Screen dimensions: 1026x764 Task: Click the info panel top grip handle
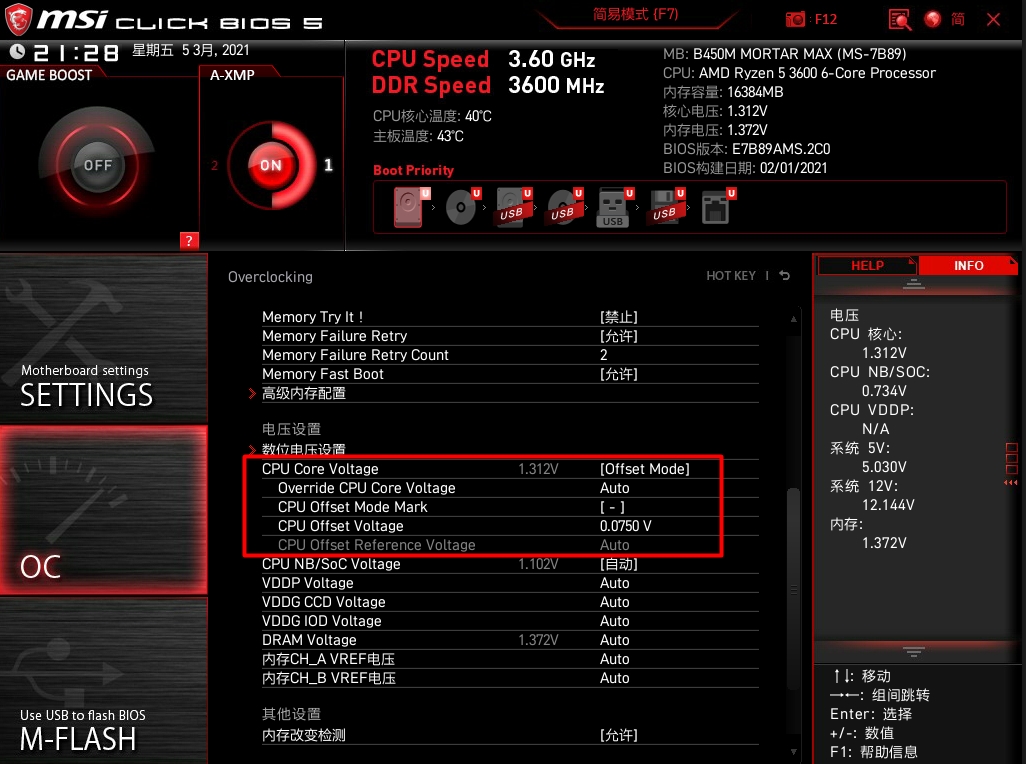(x=914, y=284)
